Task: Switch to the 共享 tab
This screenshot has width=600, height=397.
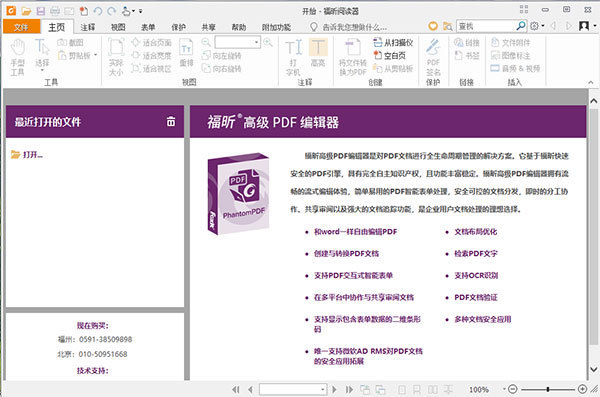Action: coord(209,27)
